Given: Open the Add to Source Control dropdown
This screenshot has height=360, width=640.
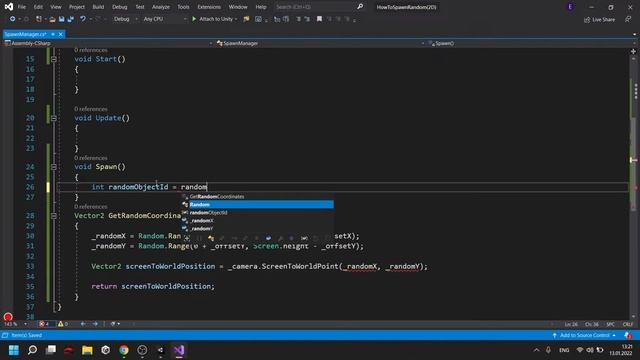Looking at the screenshot, I should [x=584, y=335].
